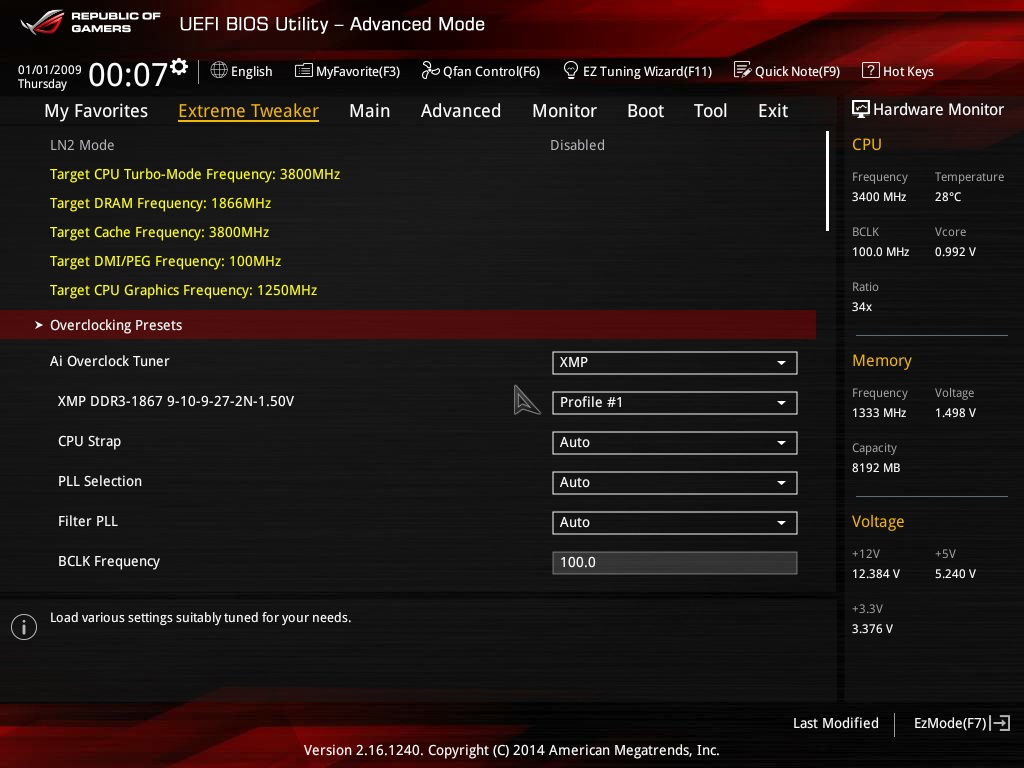Viewport: 1024px width, 768px height.
Task: Click the clock settings gear icon
Action: [179, 66]
